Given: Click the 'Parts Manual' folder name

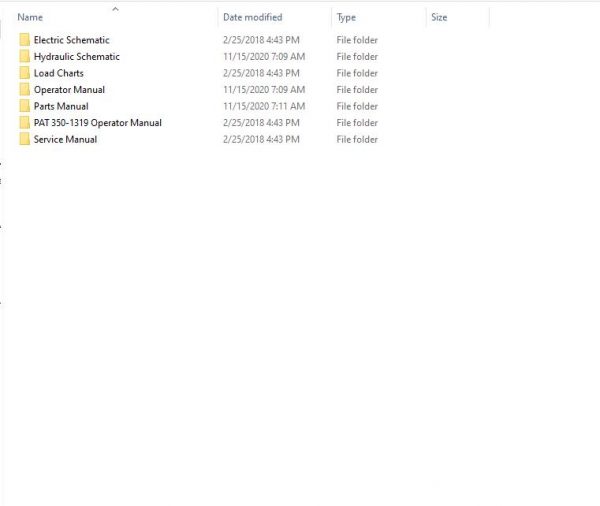Looking at the screenshot, I should (x=61, y=106).
